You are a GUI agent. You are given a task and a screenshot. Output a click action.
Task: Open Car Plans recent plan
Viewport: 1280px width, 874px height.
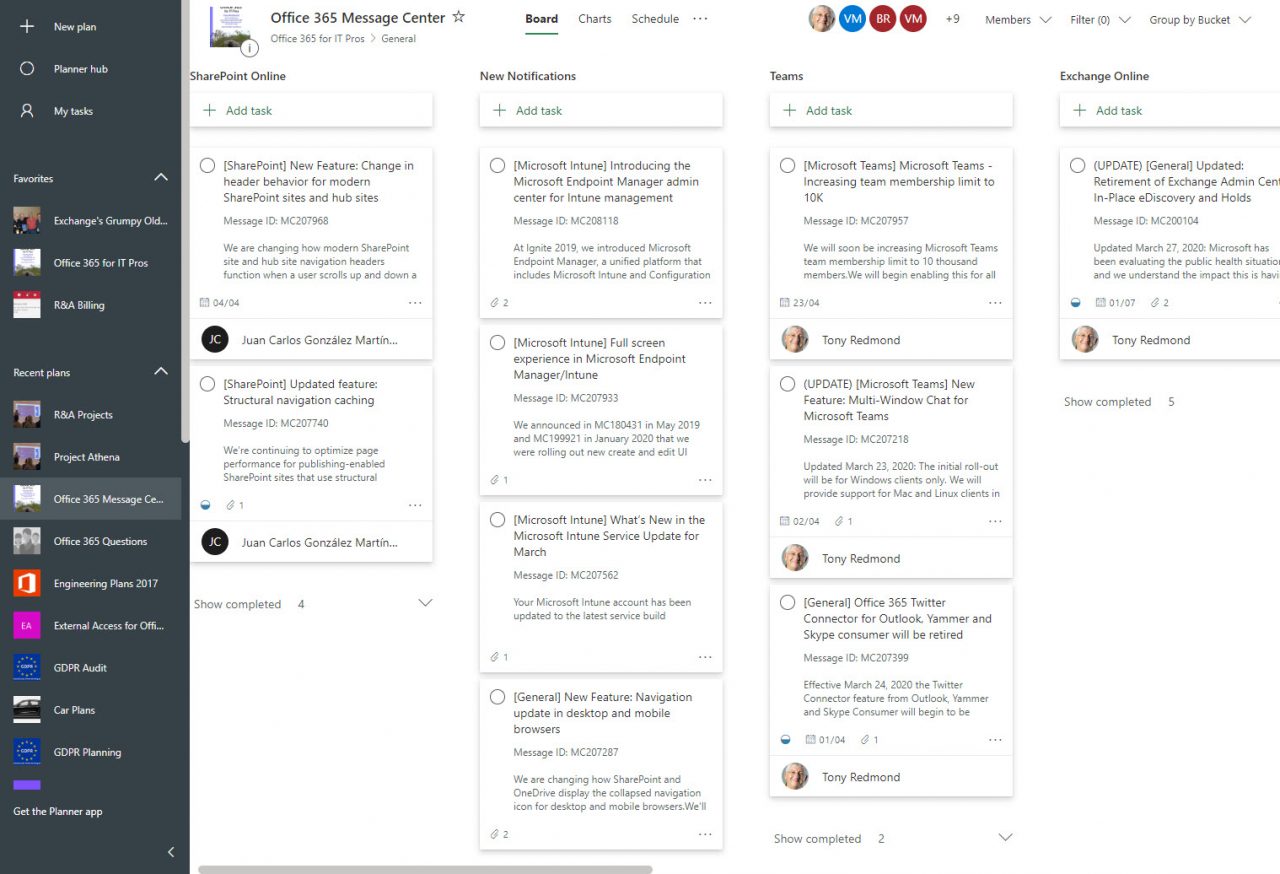tap(90, 710)
